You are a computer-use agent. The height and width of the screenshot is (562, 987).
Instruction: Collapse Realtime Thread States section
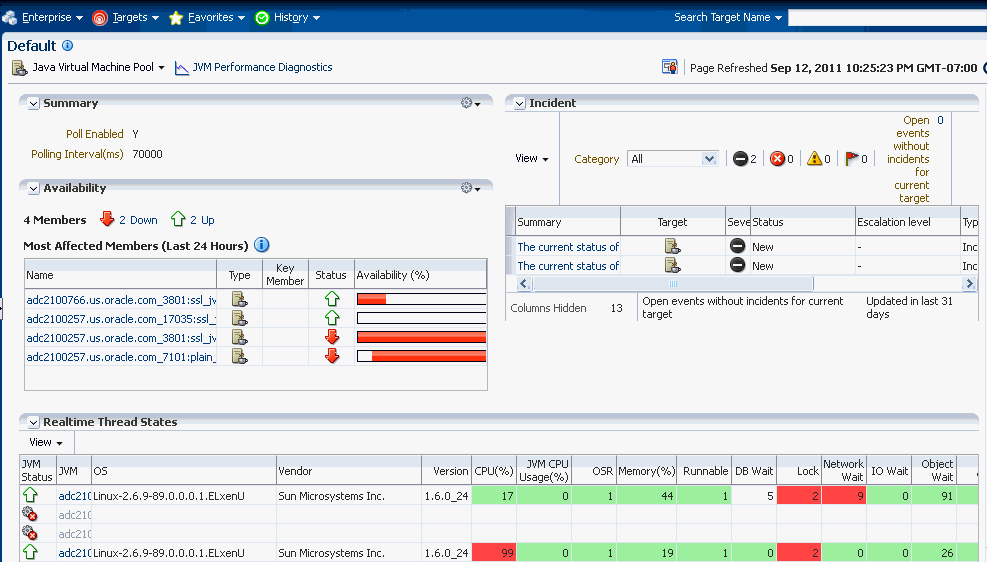[33, 422]
